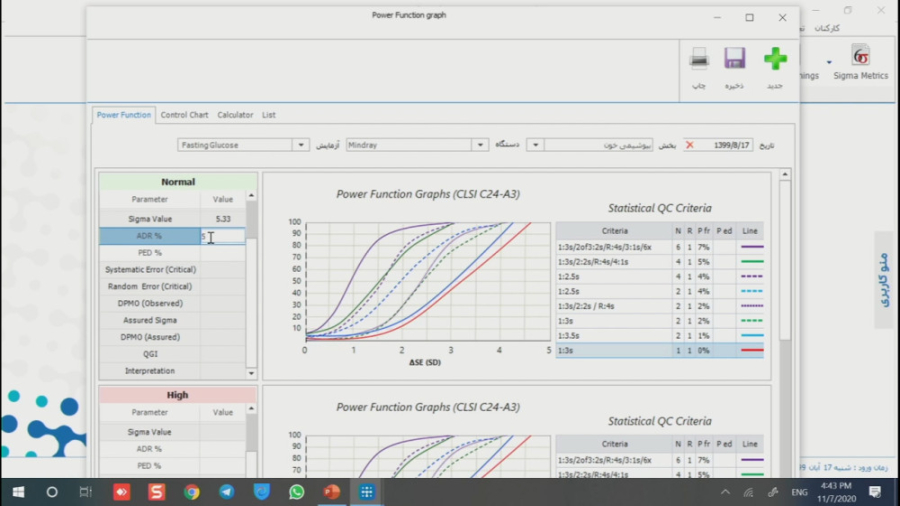The image size is (900, 506).
Task: Clear the date with red X icon
Action: click(689, 145)
